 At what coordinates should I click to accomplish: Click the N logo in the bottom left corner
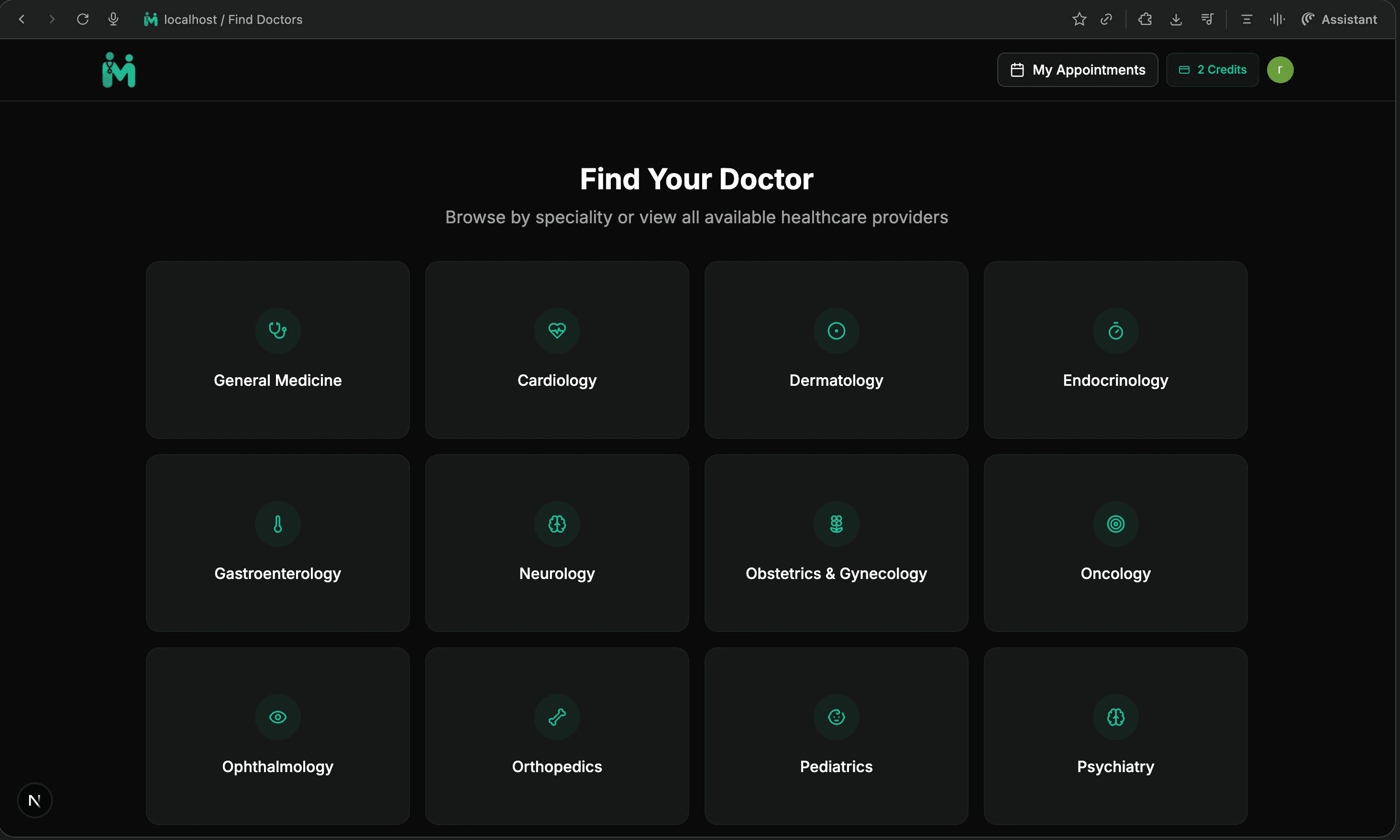34,800
